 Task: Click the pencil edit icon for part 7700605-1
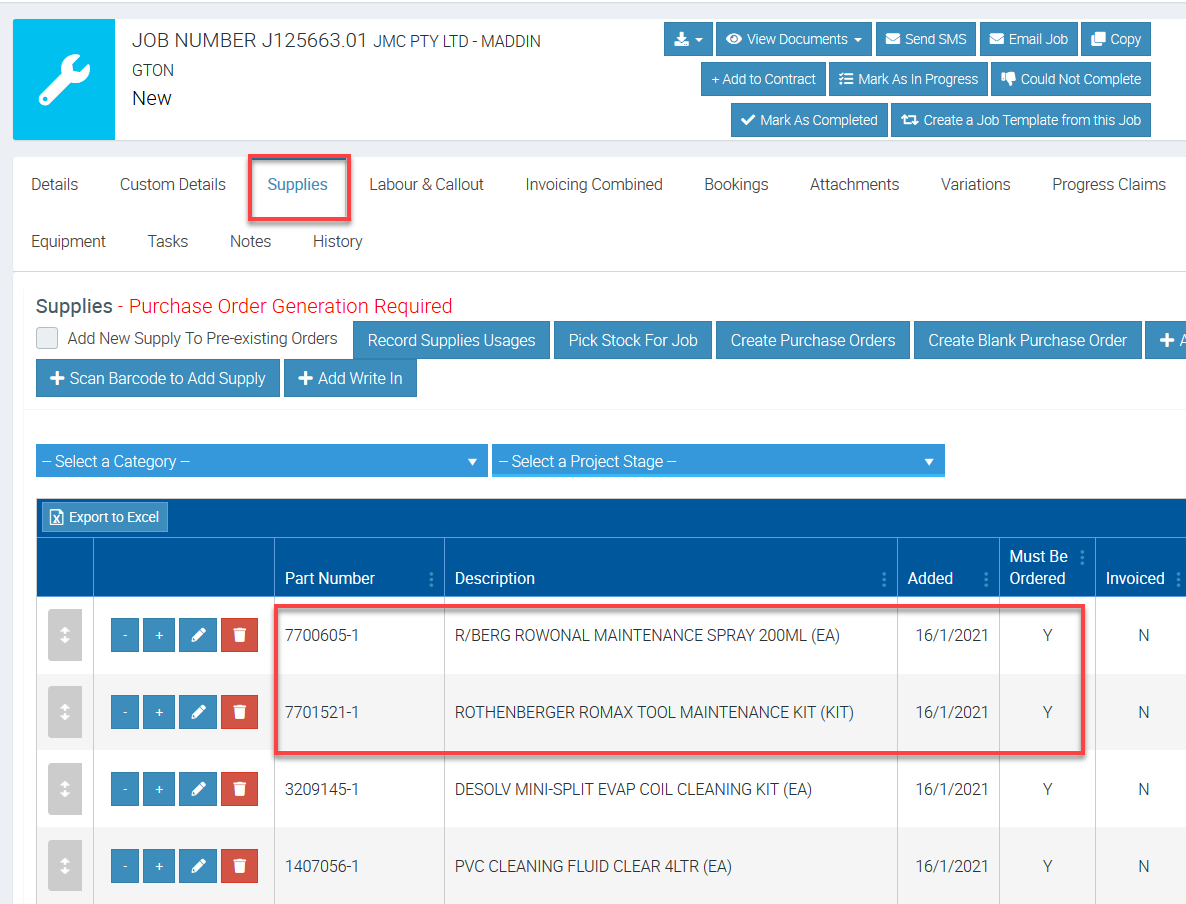pyautogui.click(x=198, y=635)
